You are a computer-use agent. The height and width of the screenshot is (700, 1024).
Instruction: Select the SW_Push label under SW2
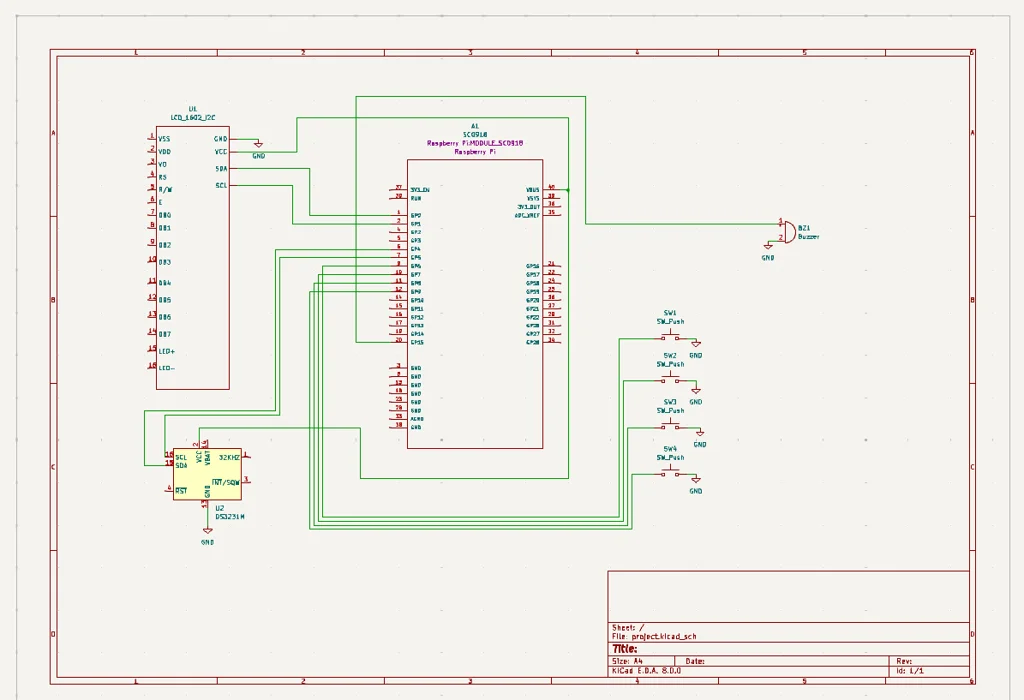672,362
